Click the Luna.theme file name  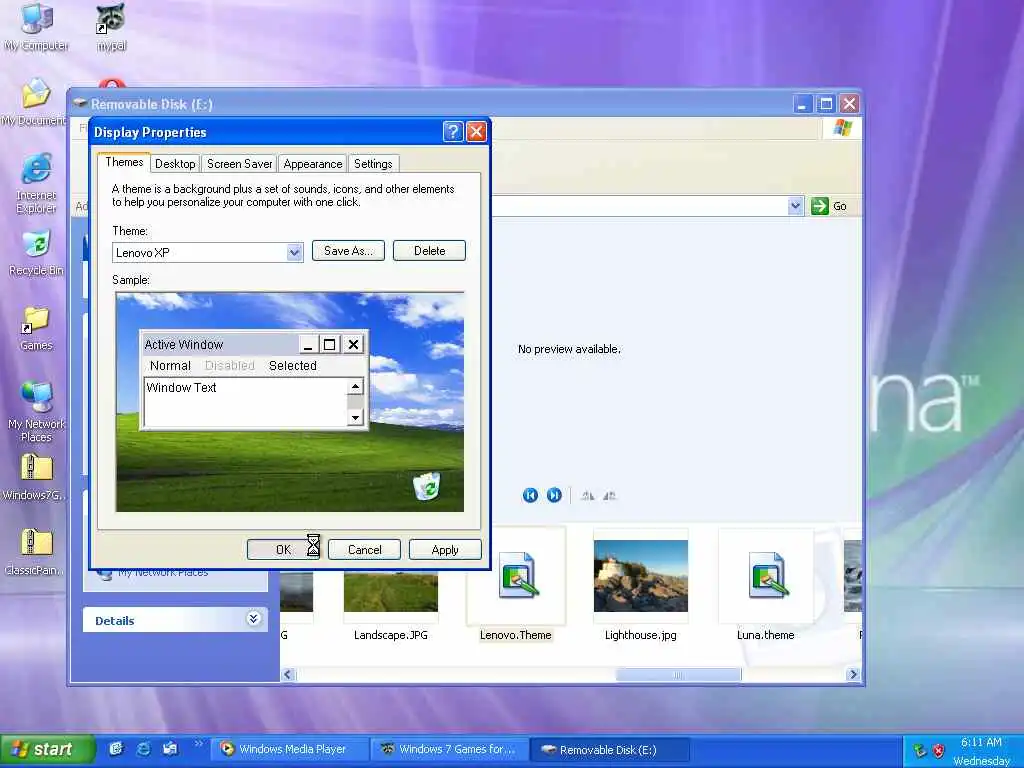tap(765, 635)
